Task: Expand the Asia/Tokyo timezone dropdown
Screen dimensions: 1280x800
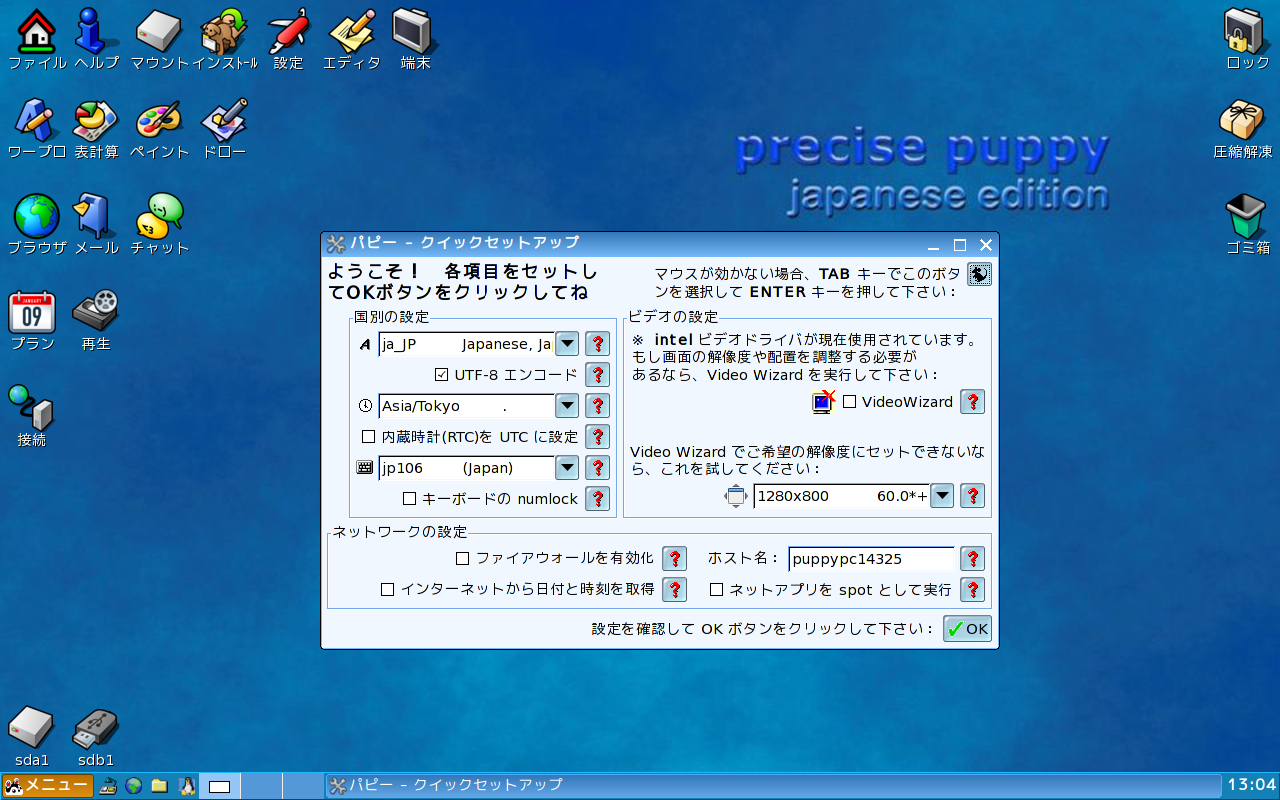Action: (567, 406)
